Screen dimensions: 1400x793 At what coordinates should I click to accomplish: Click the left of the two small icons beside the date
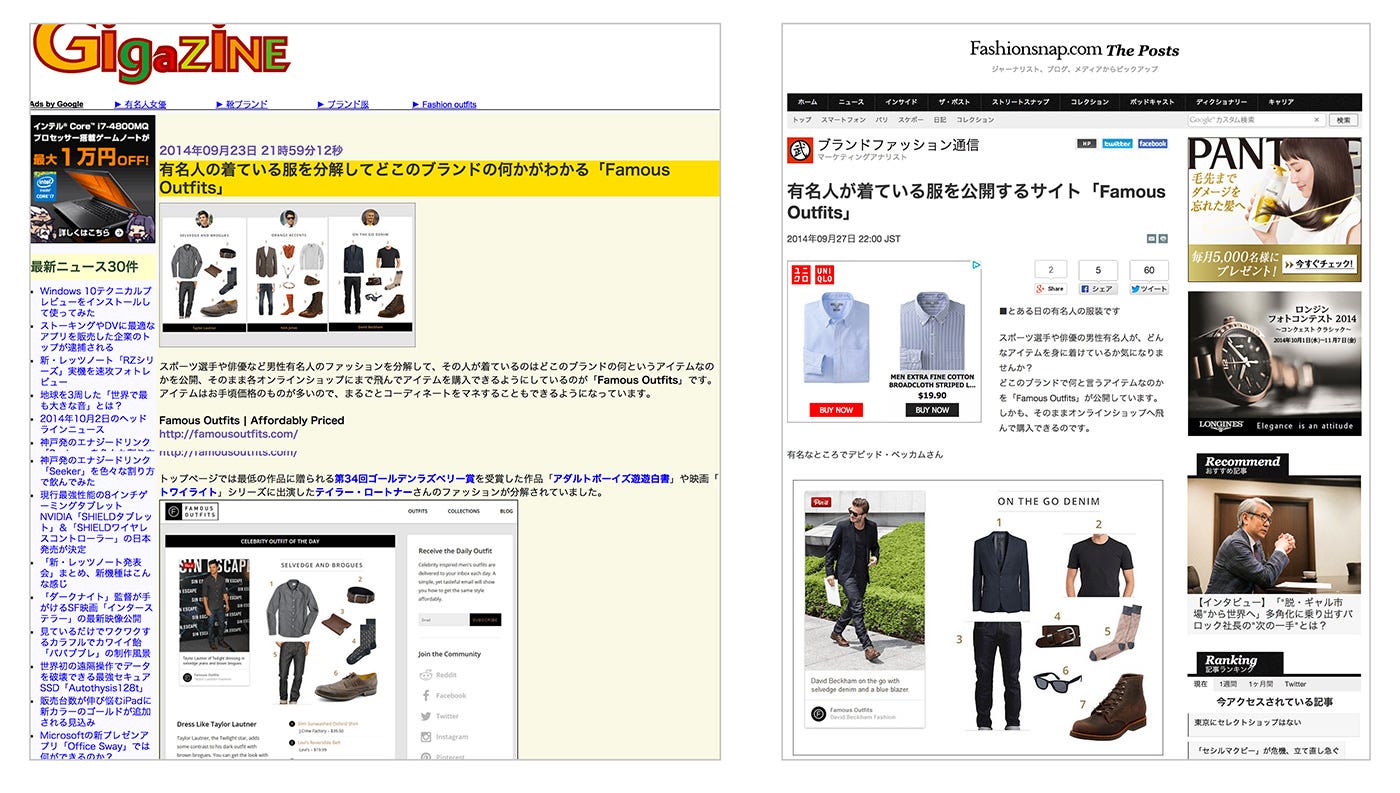pyautogui.click(x=1151, y=239)
